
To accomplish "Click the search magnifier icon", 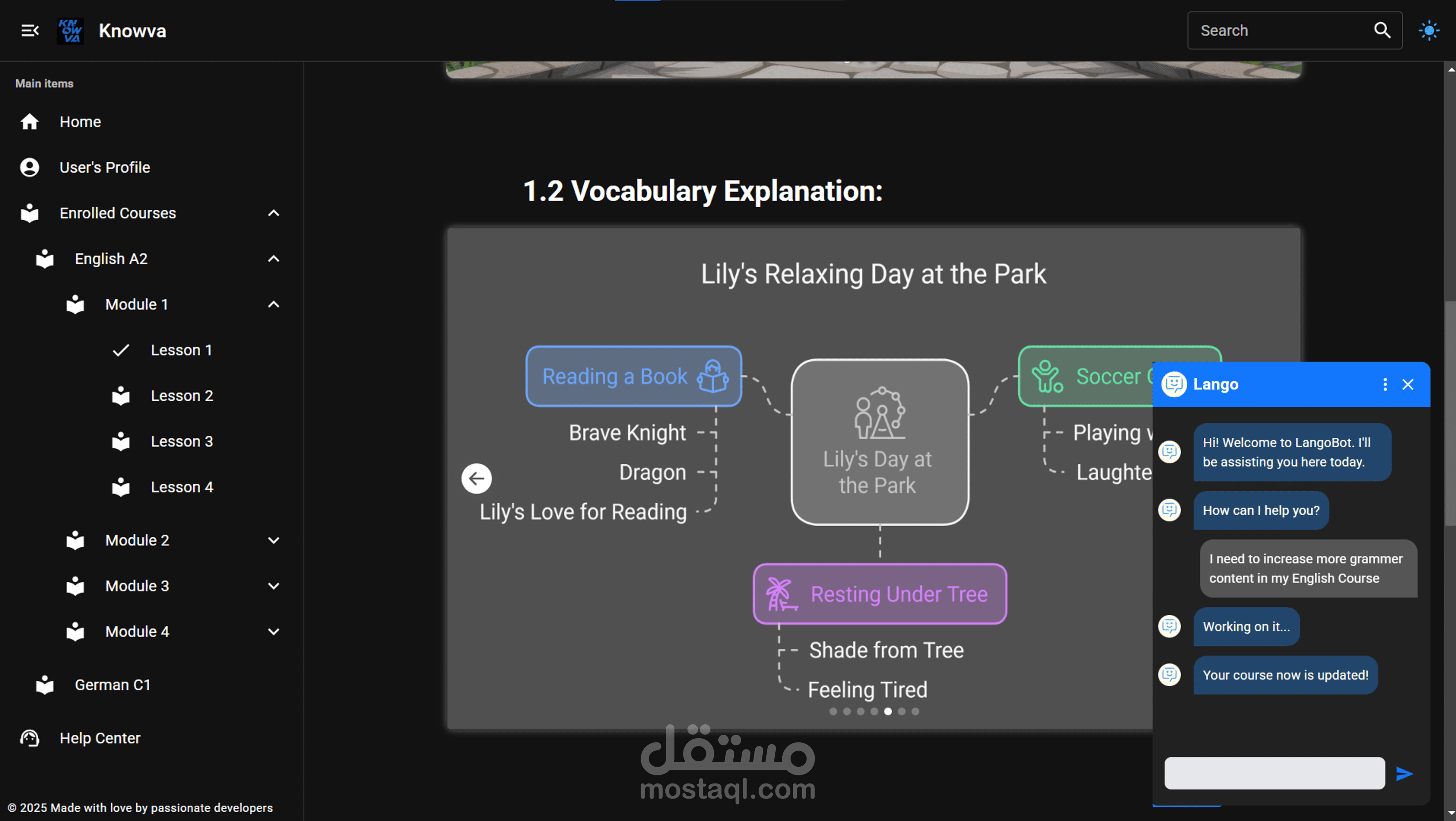I will (x=1382, y=30).
